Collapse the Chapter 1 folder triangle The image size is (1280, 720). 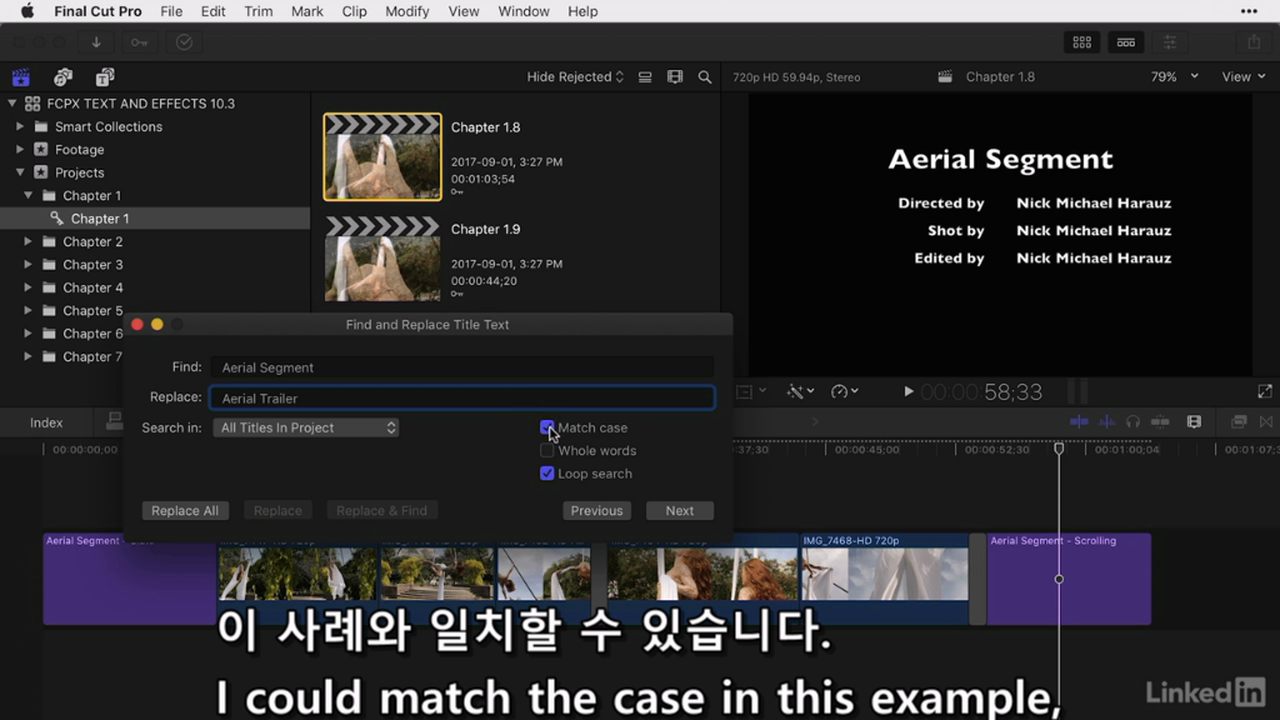click(28, 195)
